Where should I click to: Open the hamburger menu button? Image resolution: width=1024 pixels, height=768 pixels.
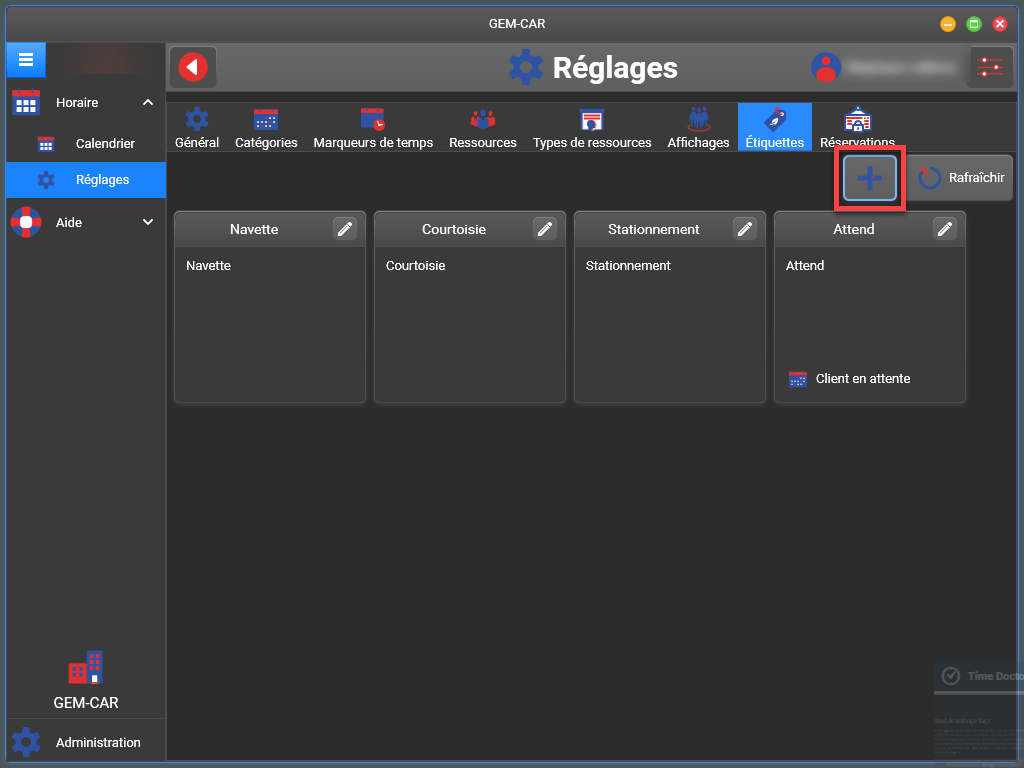[26, 60]
